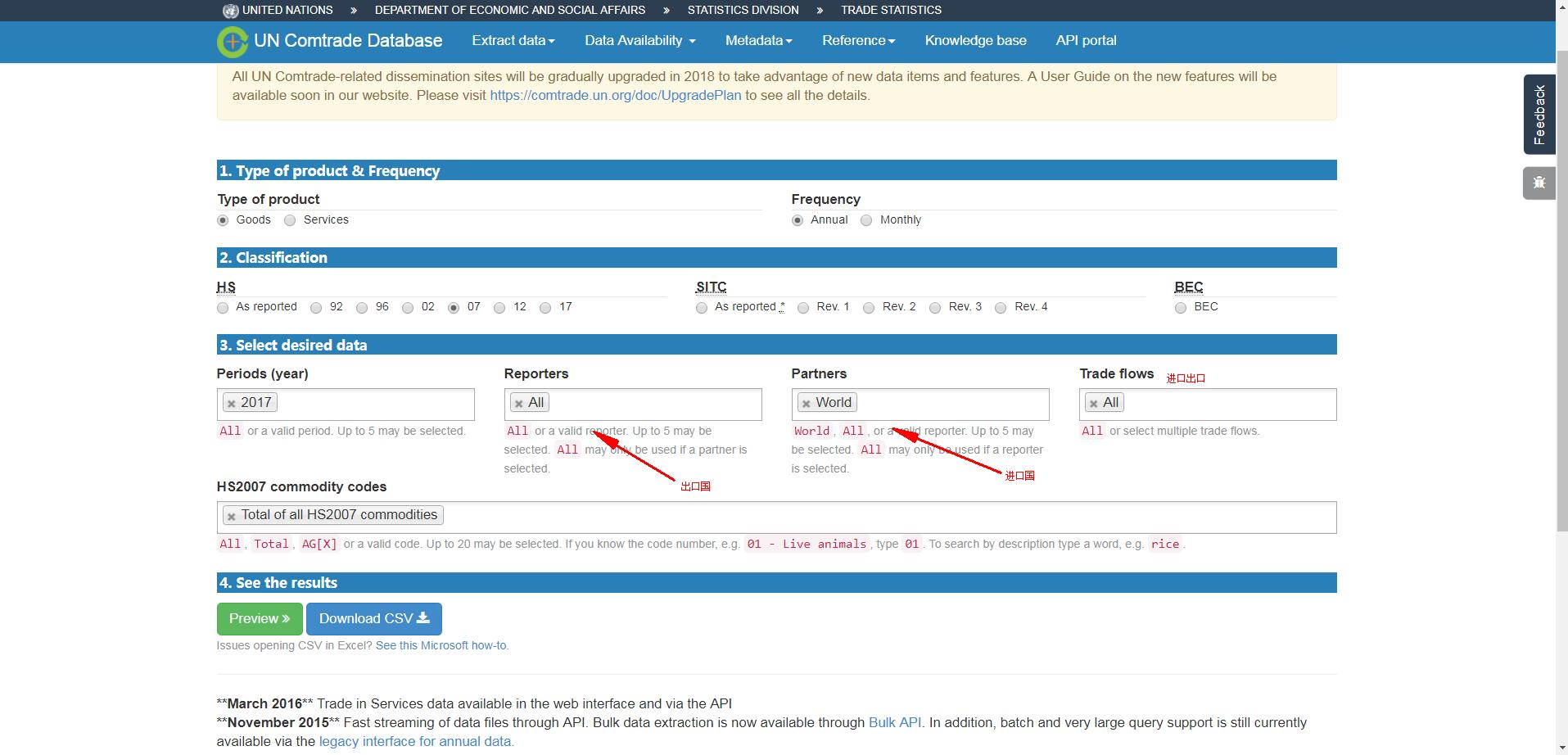
Task: Remove the All tag in Trade flows
Action: click(1094, 404)
